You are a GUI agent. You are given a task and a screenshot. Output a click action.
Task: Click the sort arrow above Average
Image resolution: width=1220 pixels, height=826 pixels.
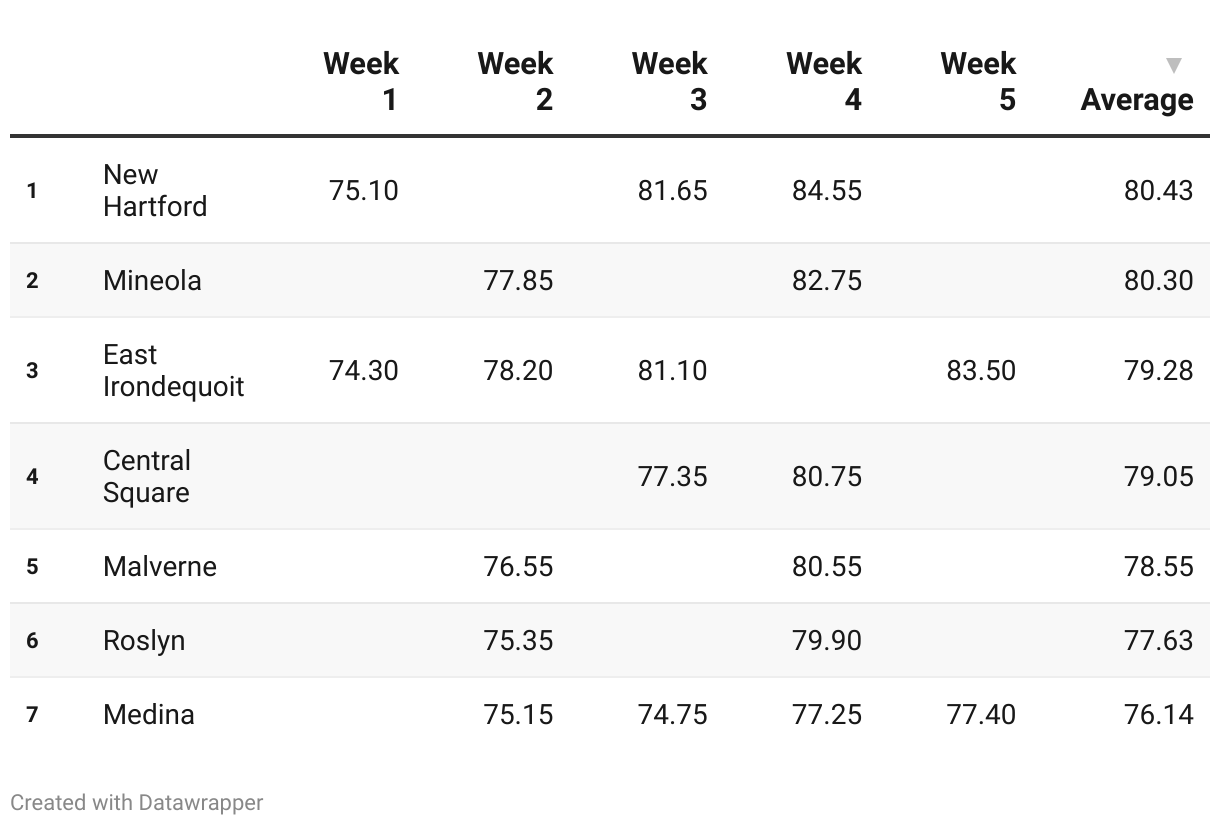tap(1174, 66)
